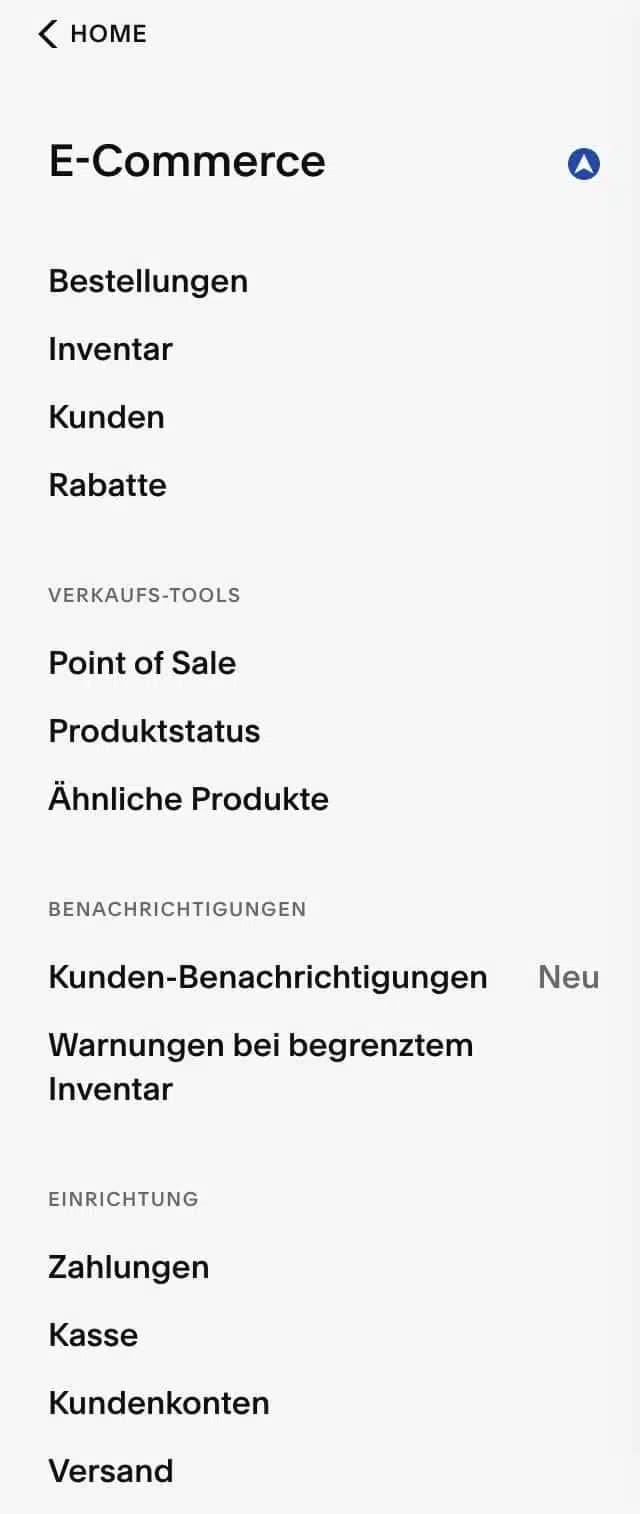The height and width of the screenshot is (1514, 640).
Task: Navigate back using the HOME button
Action: (106, 34)
